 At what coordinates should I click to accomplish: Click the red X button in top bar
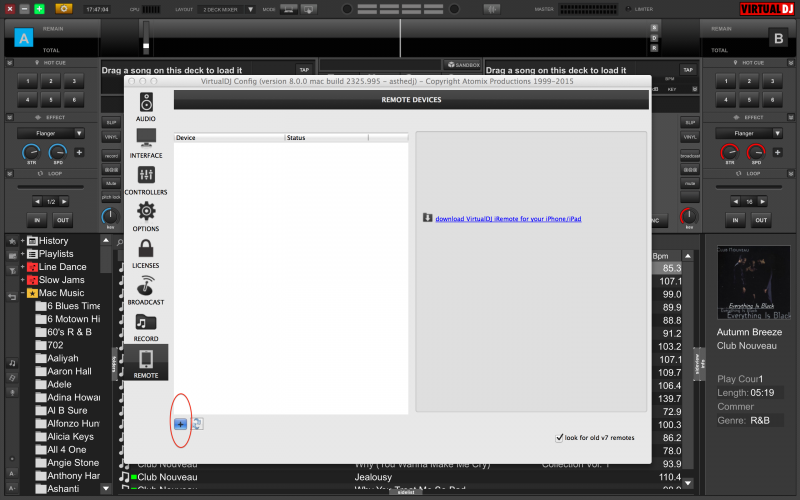[x=10, y=9]
